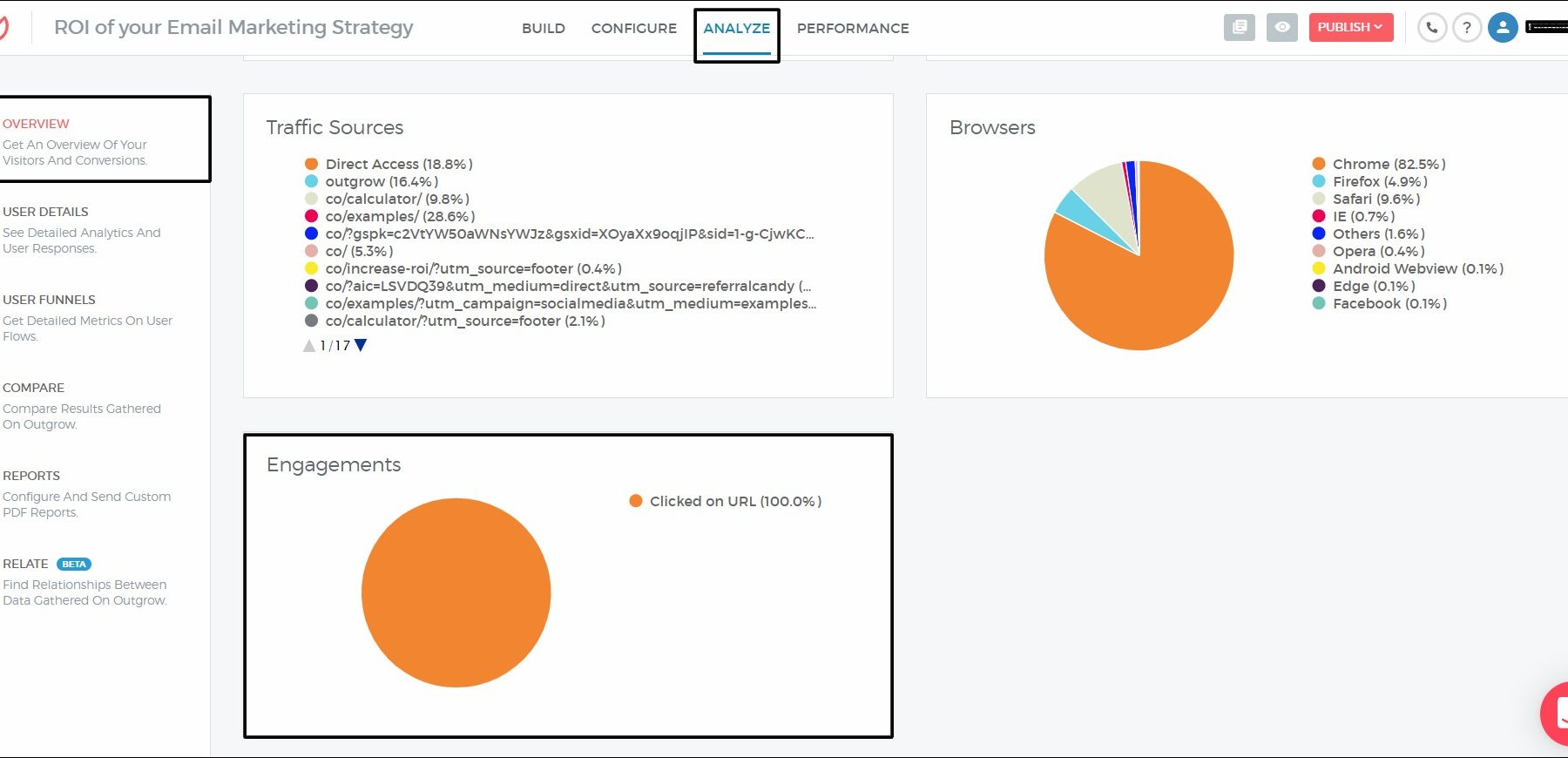Click the duplicate pages icon in header

tap(1239, 27)
